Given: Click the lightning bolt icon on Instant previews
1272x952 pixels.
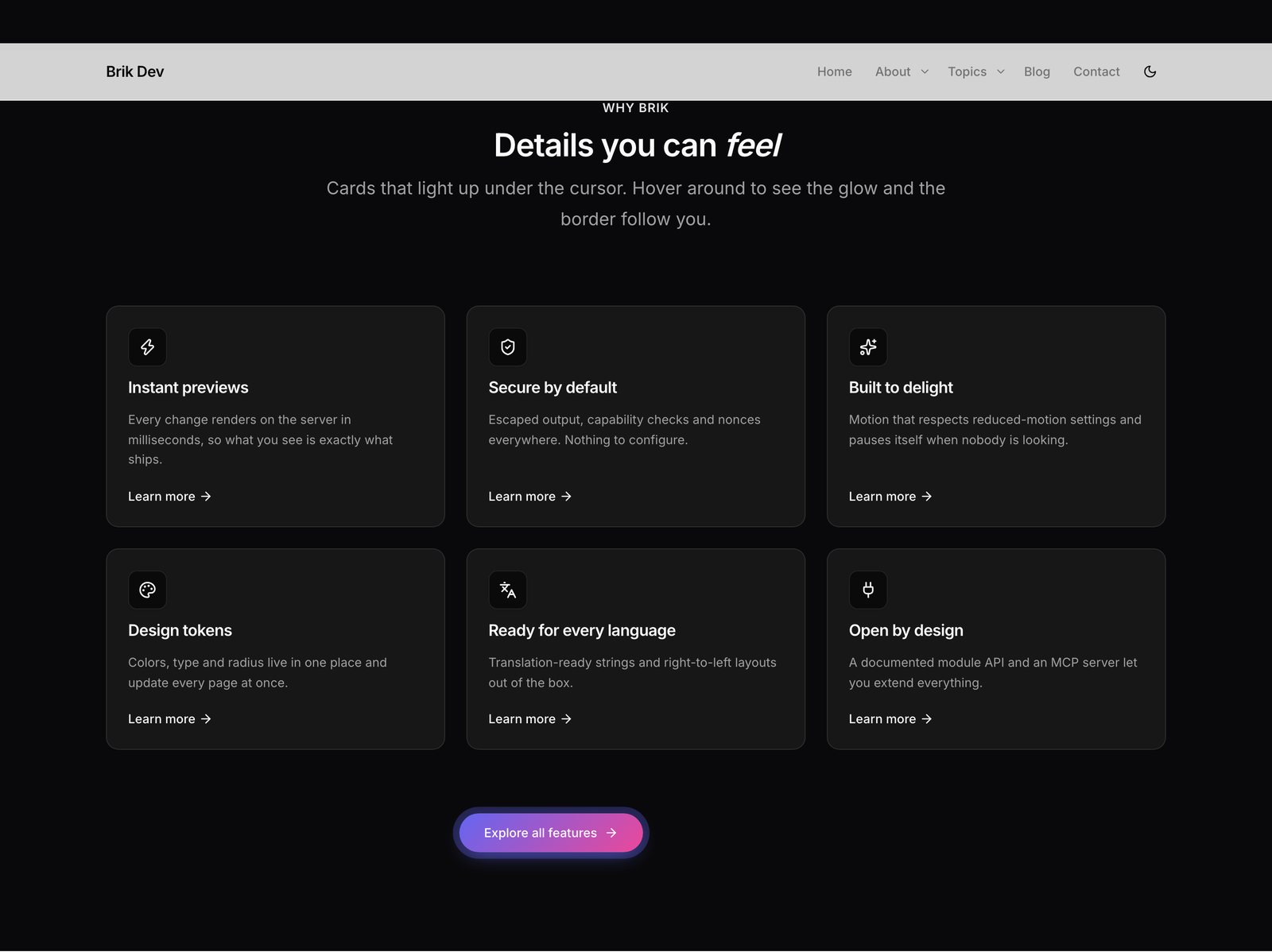Looking at the screenshot, I should [147, 347].
